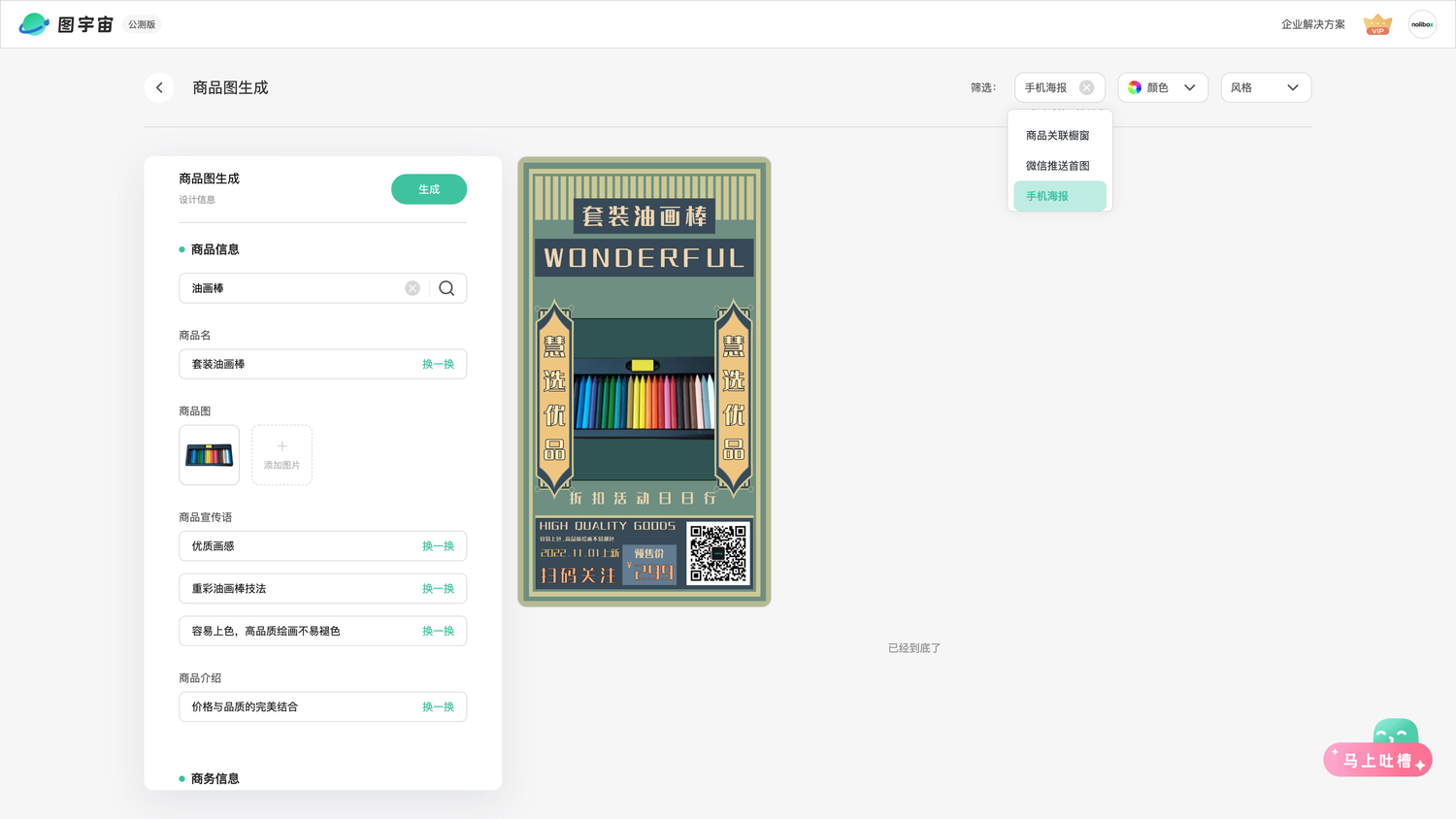Select 商品关联橱窗 from the menu

click(x=1059, y=136)
